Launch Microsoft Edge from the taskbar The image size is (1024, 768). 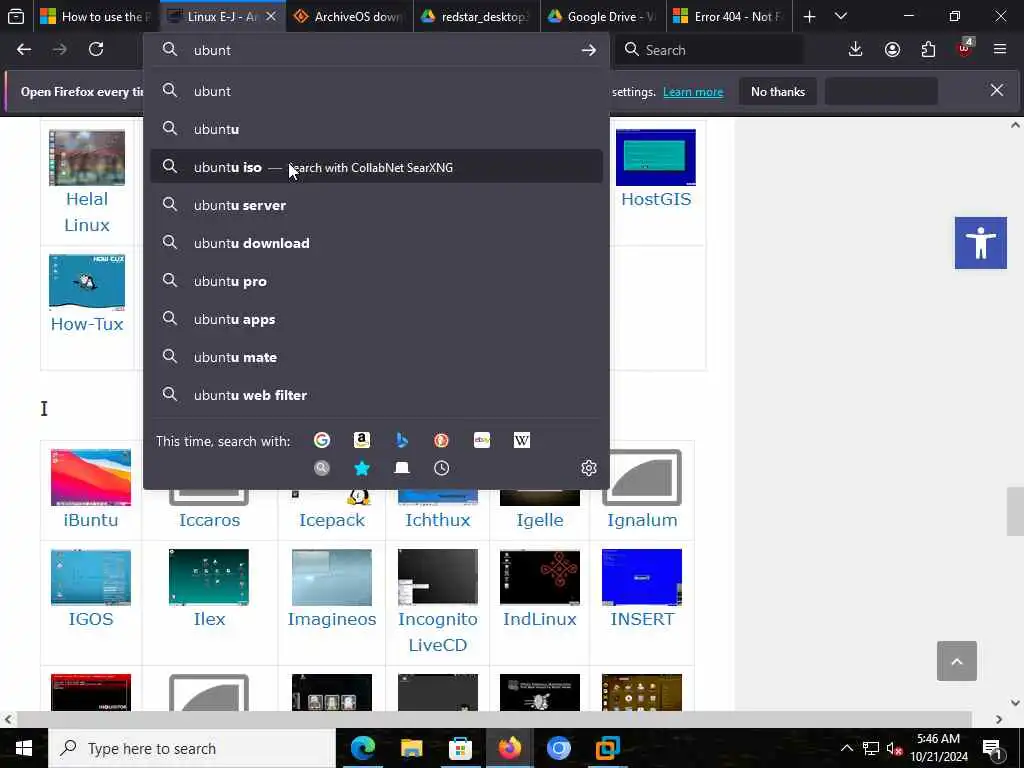tap(363, 748)
